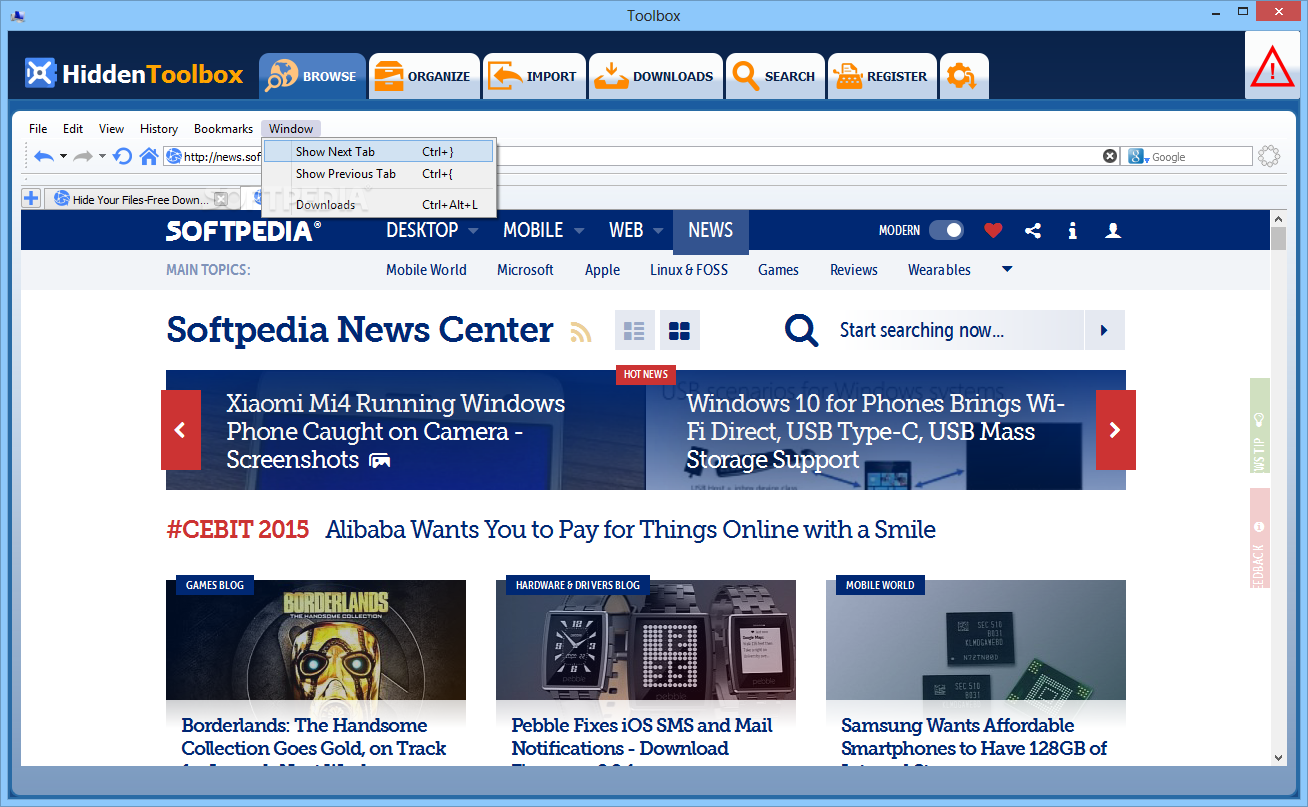Open the gear settings tab
1308x807 pixels.
point(963,76)
